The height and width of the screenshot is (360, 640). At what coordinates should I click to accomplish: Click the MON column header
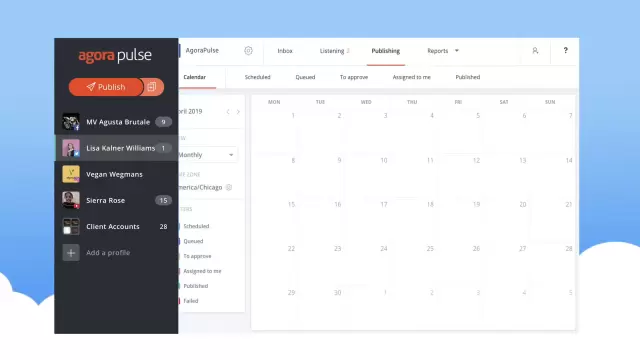(x=274, y=102)
